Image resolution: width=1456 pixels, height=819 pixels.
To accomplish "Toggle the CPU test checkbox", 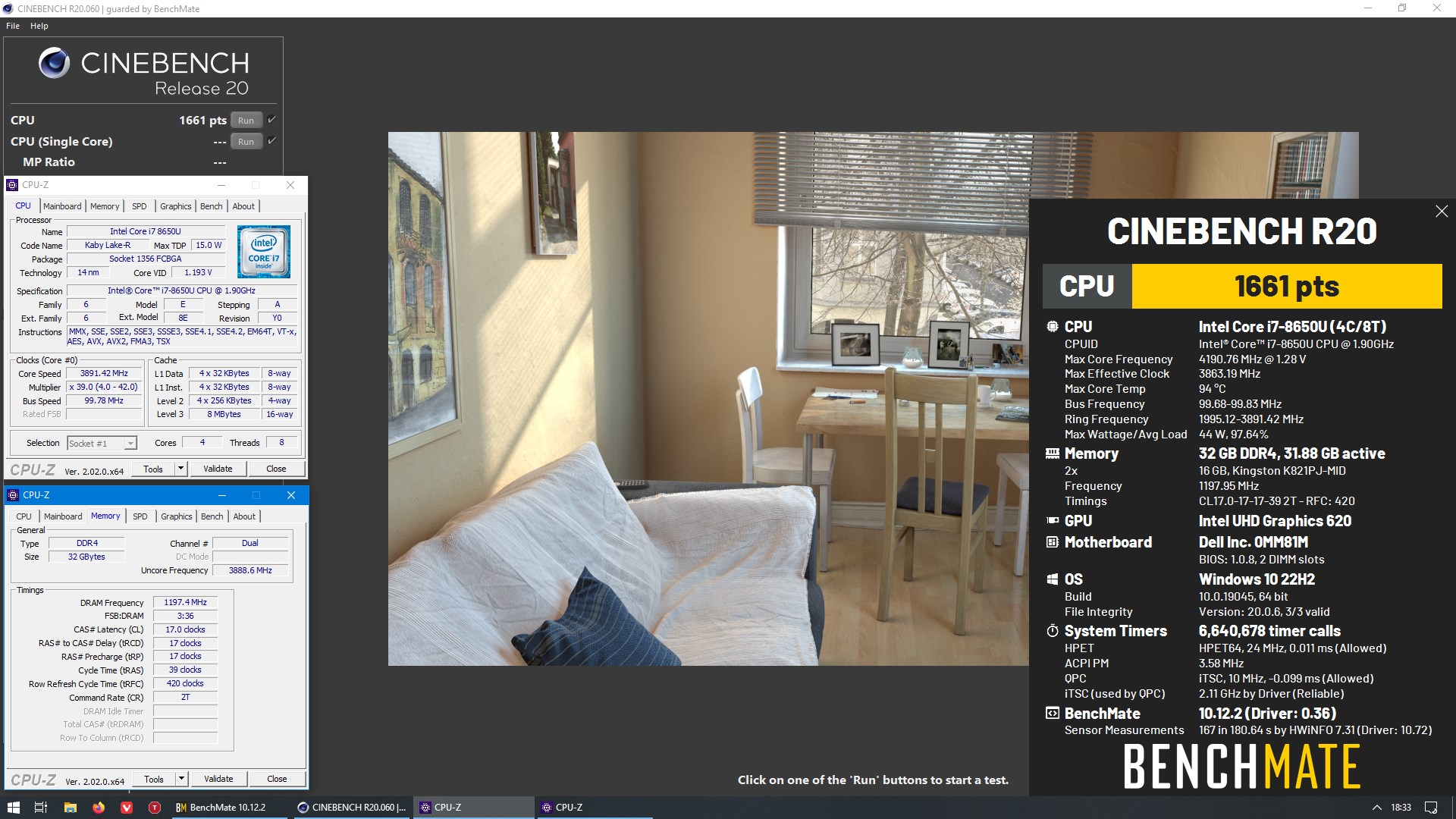I will click(271, 120).
